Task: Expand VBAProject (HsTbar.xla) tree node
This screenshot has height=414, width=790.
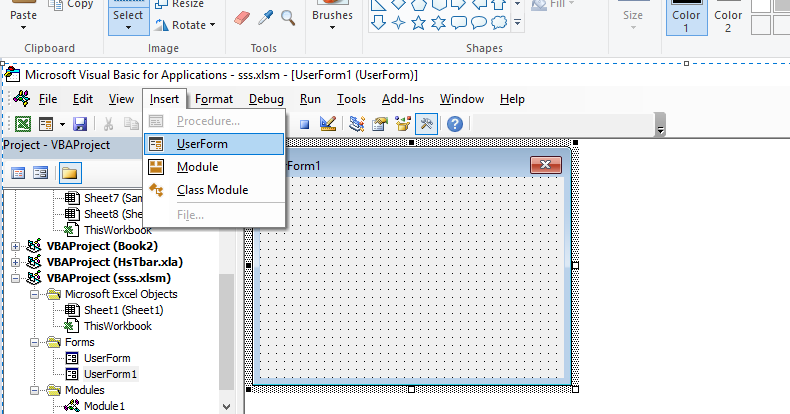Action: (x=15, y=262)
